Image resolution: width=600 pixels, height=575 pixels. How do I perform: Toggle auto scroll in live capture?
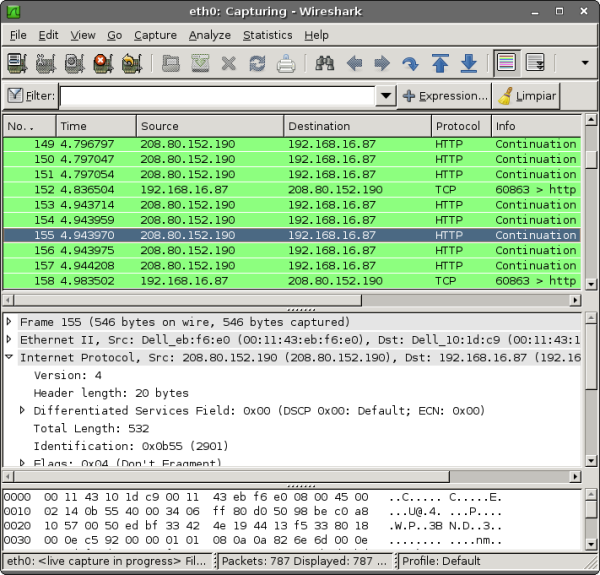(x=535, y=63)
